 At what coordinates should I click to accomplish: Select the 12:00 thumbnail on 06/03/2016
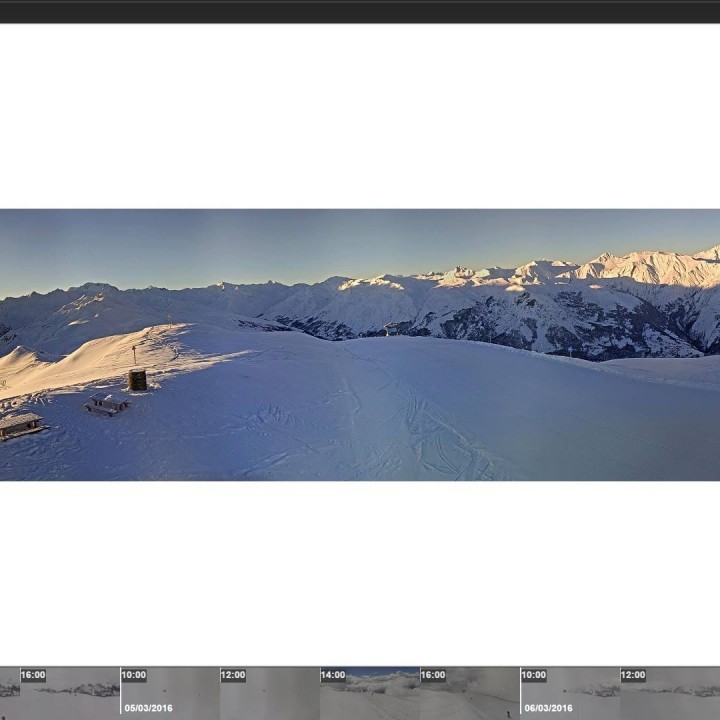[670, 693]
